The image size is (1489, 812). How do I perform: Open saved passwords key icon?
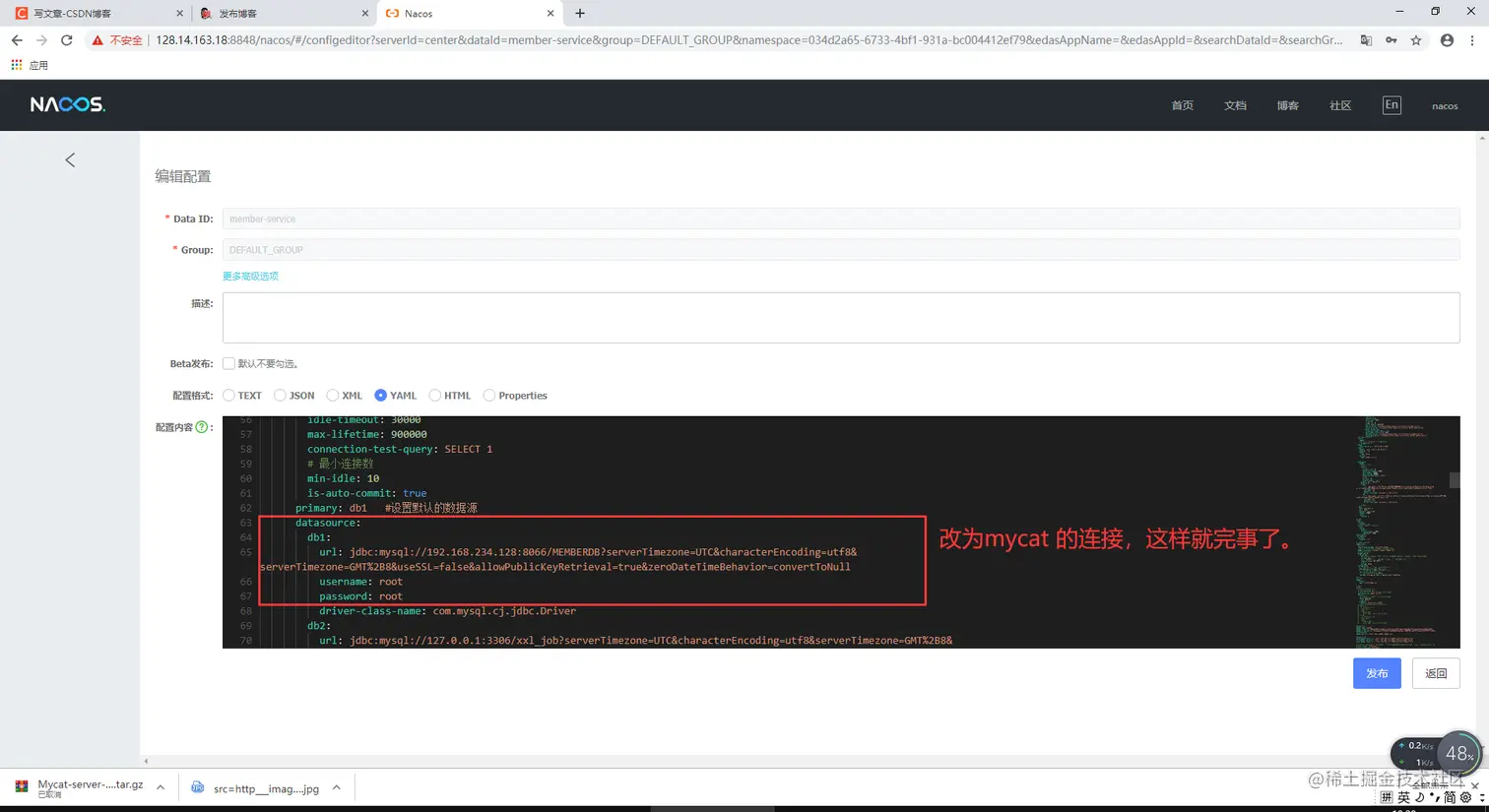tap(1392, 40)
